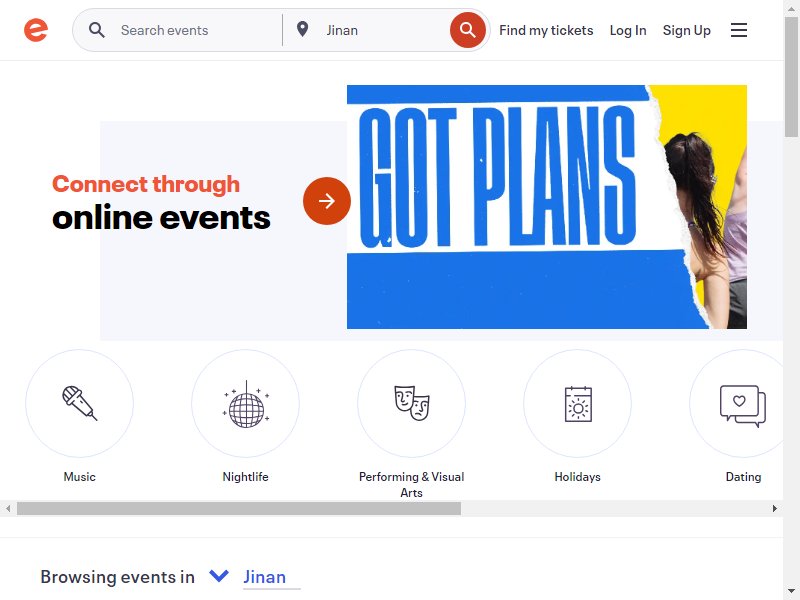Click the Search events input field
Image resolution: width=800 pixels, height=600 pixels.
pos(196,30)
